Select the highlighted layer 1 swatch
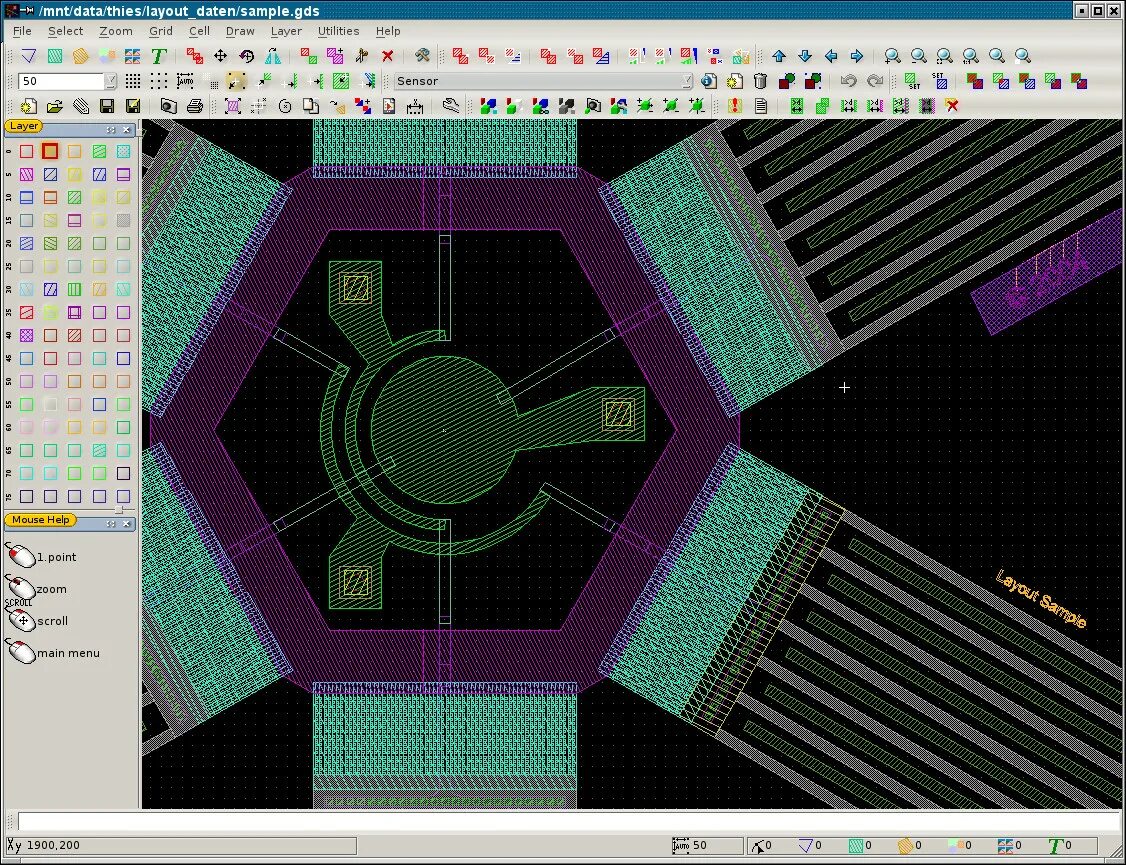The image size is (1126, 865). [50, 151]
